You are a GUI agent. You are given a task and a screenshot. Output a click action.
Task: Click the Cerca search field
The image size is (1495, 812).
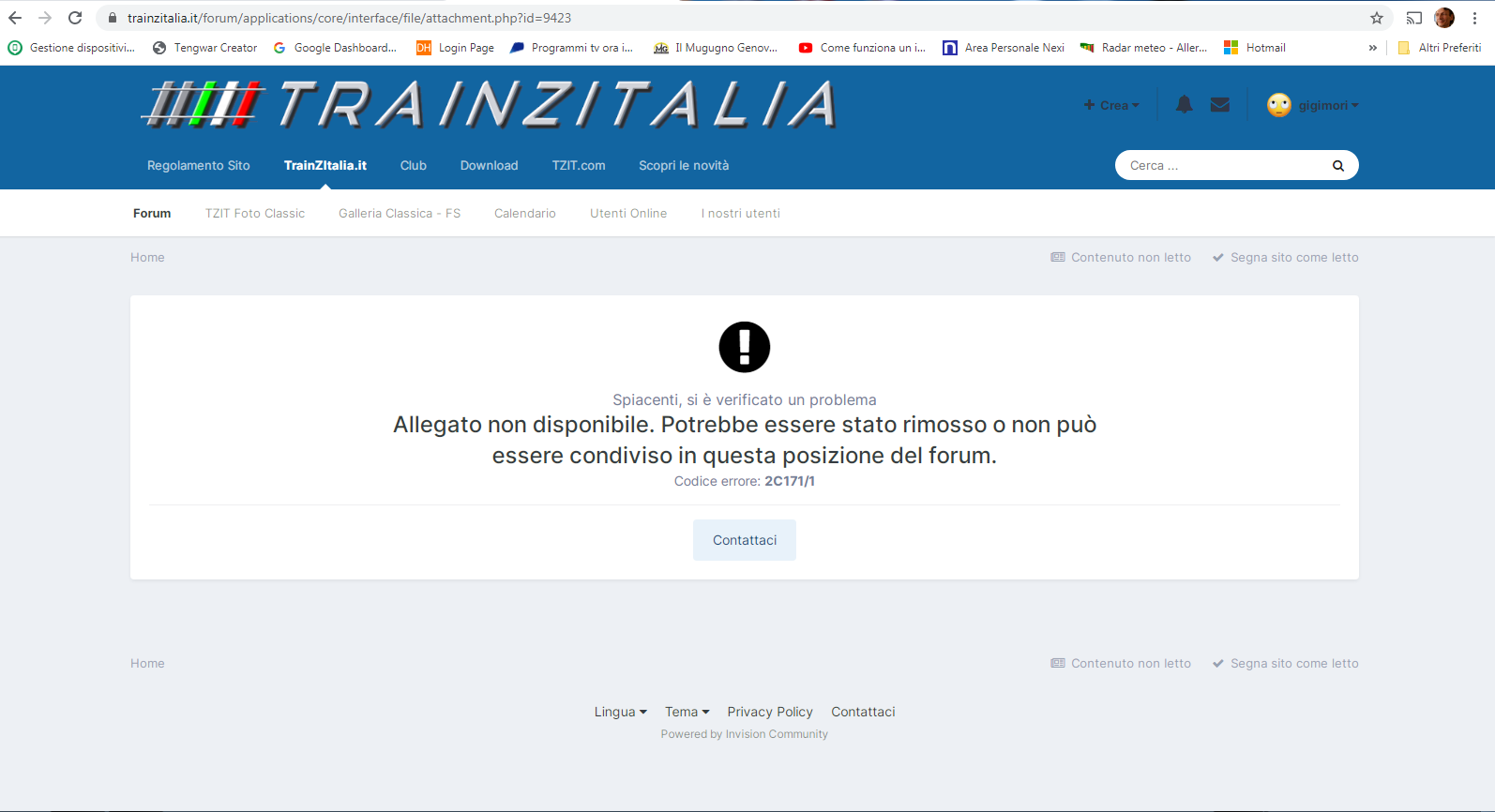(1219, 165)
